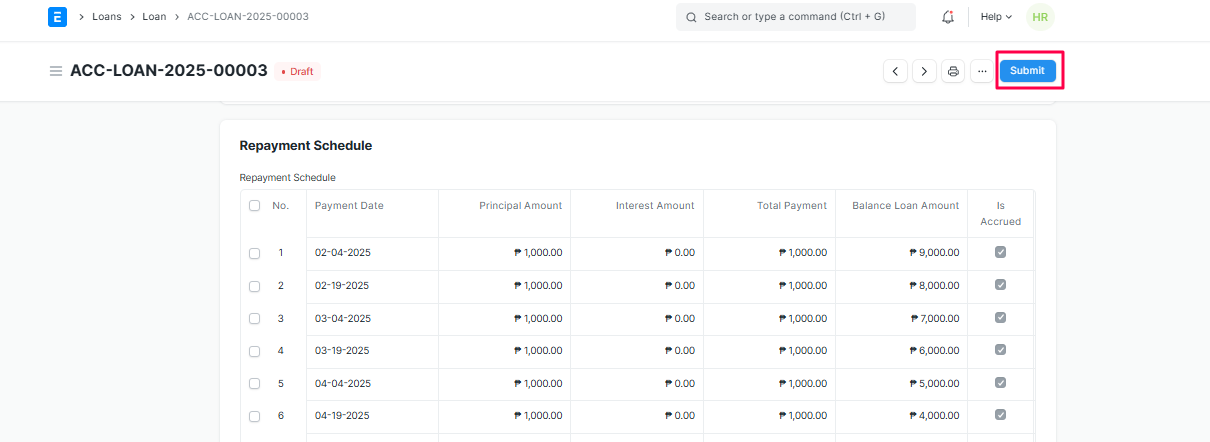The image size is (1210, 442).
Task: Check the row 5 selection checkbox
Action: coord(254,384)
